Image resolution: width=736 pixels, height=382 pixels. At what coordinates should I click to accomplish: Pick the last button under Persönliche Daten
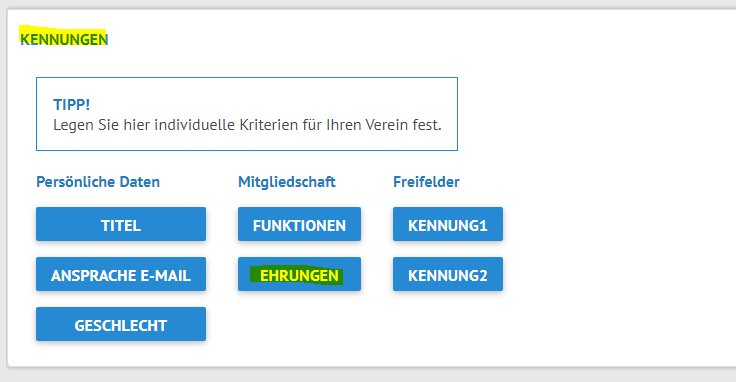point(121,324)
